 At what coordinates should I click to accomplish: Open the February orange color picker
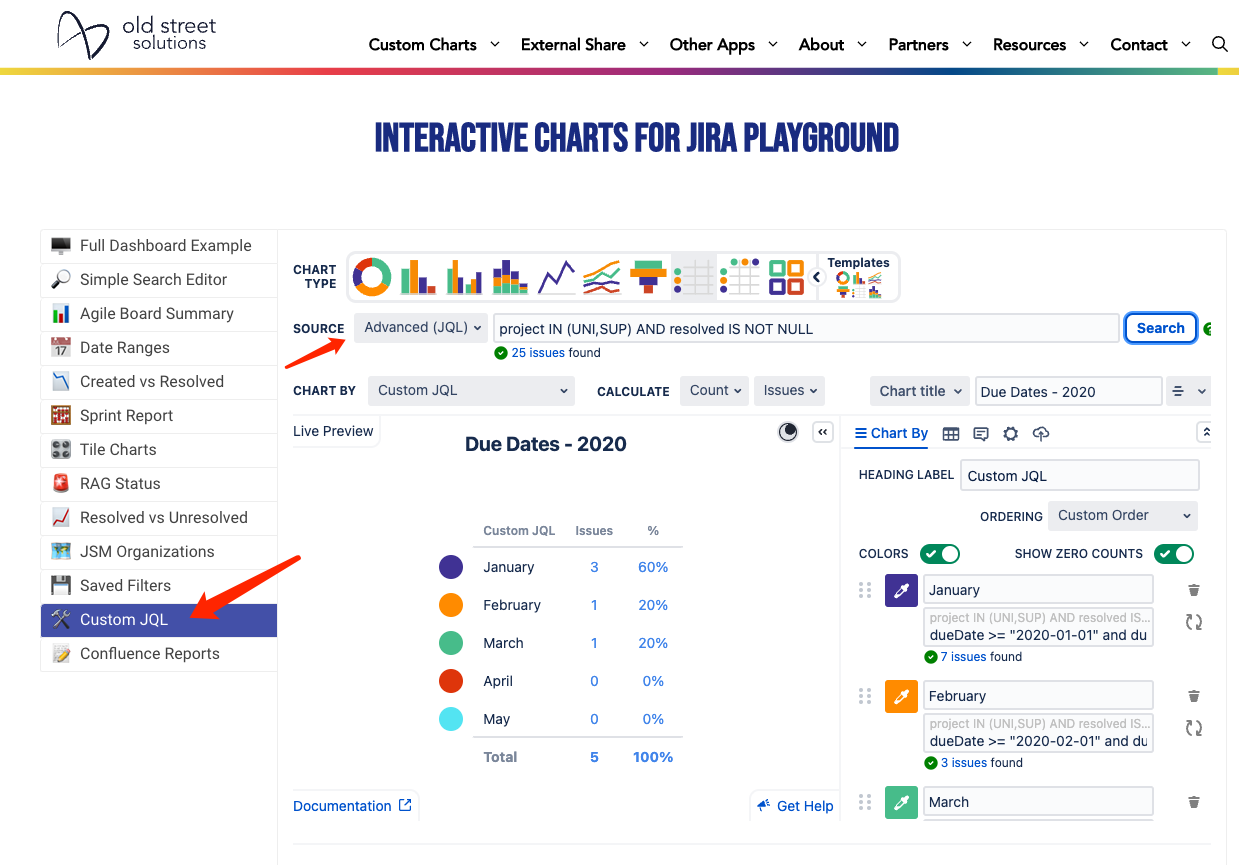[901, 696]
